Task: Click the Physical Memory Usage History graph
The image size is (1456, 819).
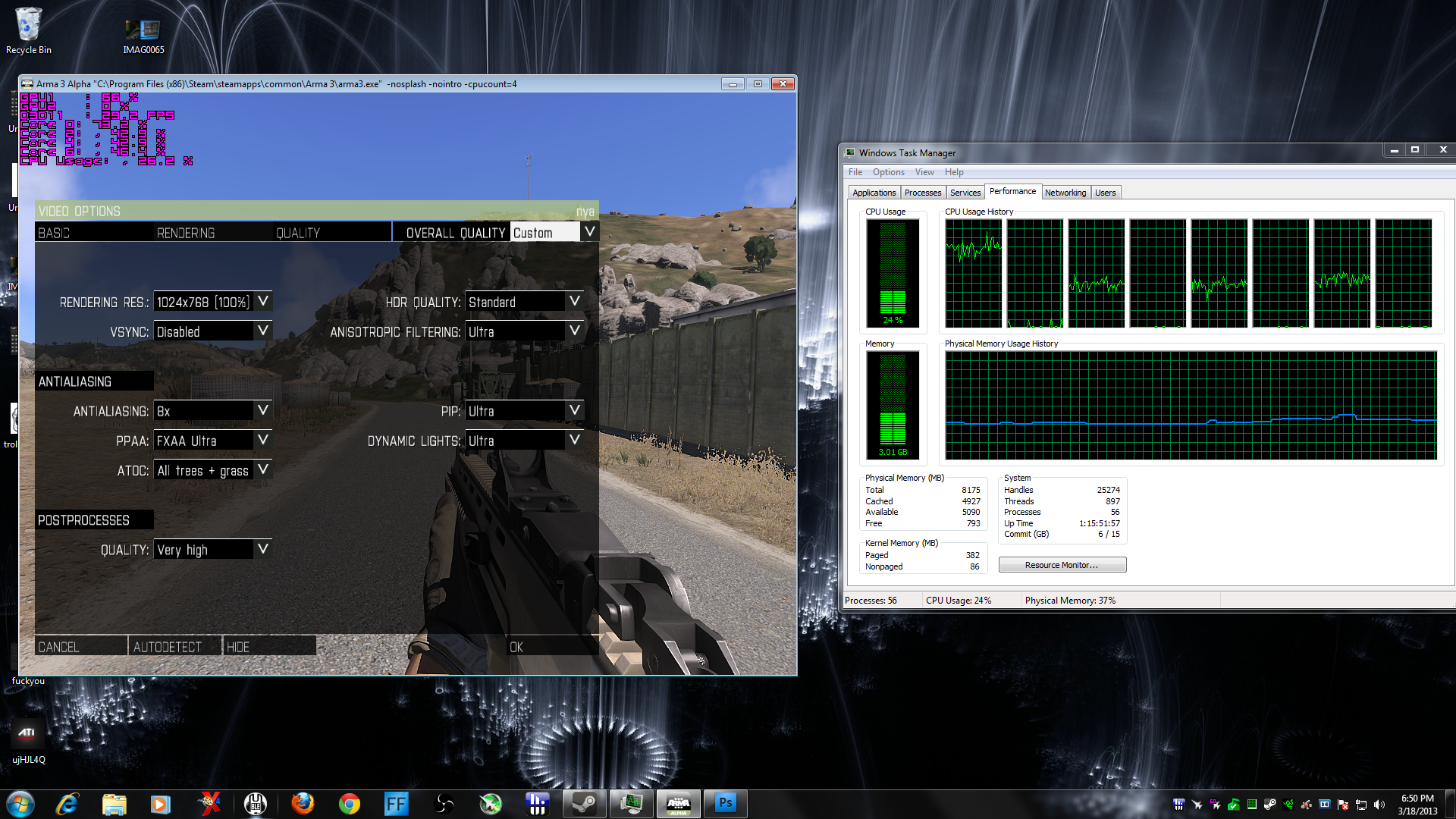Action: click(x=1191, y=405)
